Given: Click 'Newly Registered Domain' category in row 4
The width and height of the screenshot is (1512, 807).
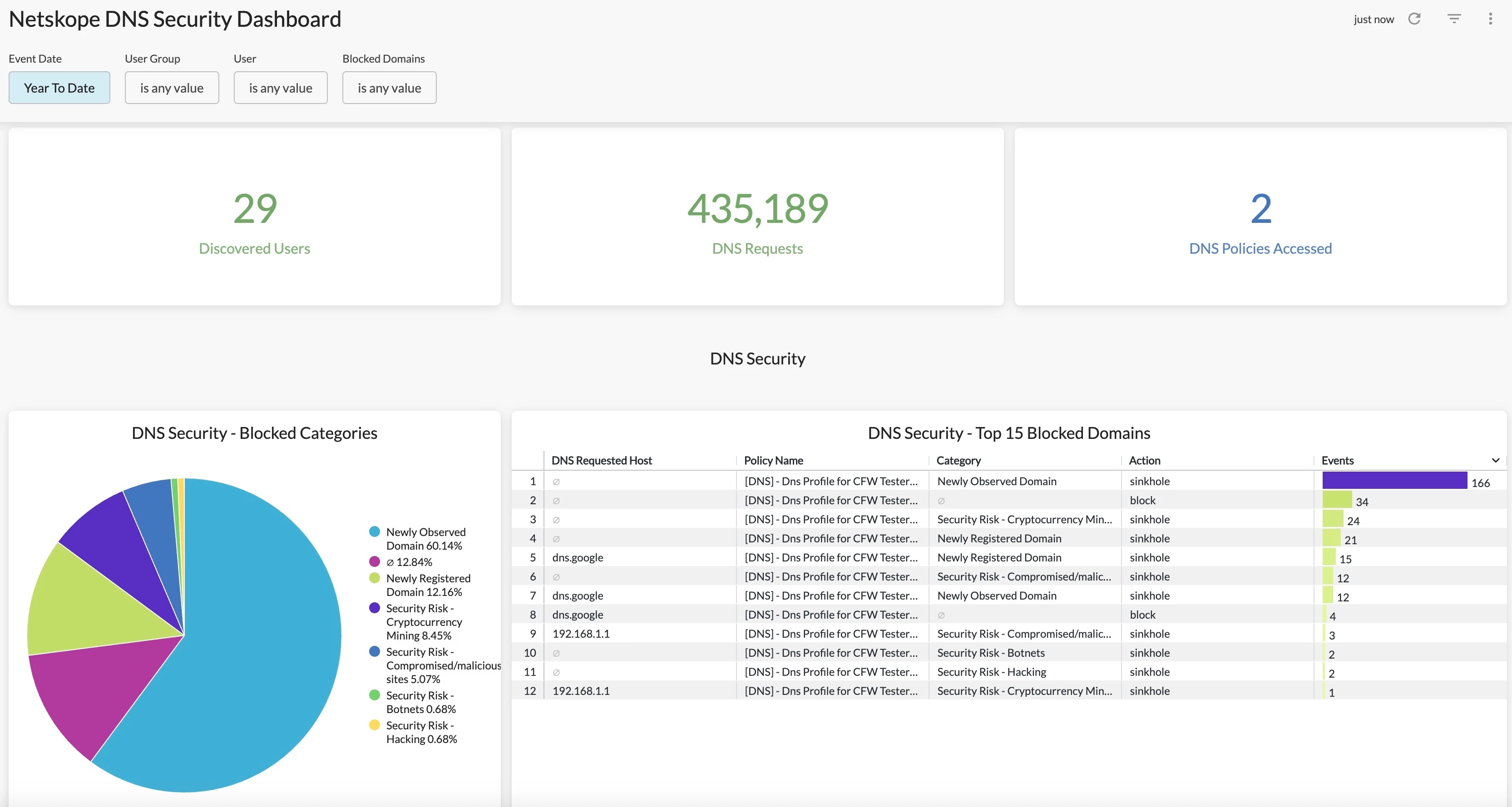Looking at the screenshot, I should [x=999, y=538].
